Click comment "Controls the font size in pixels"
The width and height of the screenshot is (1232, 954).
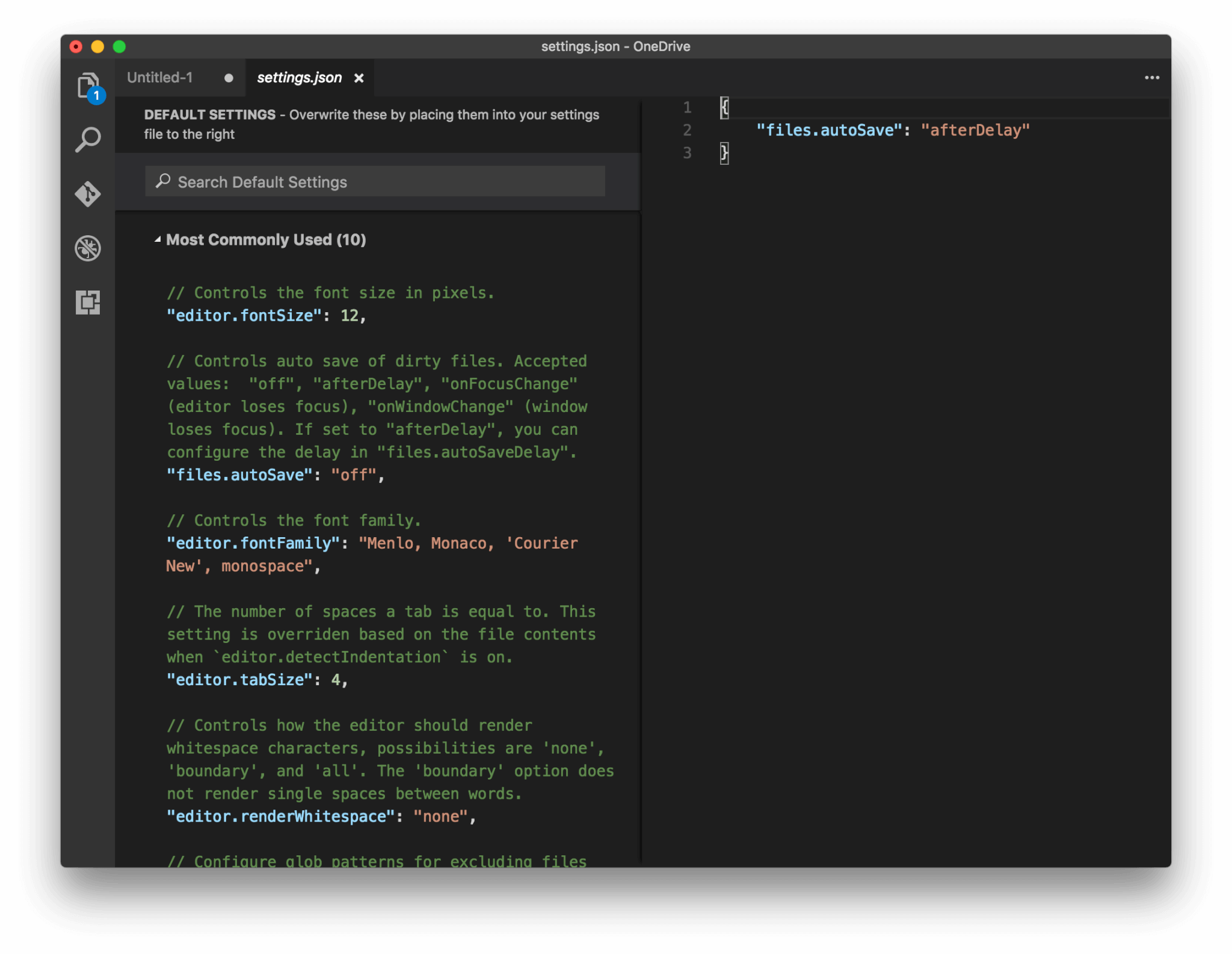click(x=330, y=293)
